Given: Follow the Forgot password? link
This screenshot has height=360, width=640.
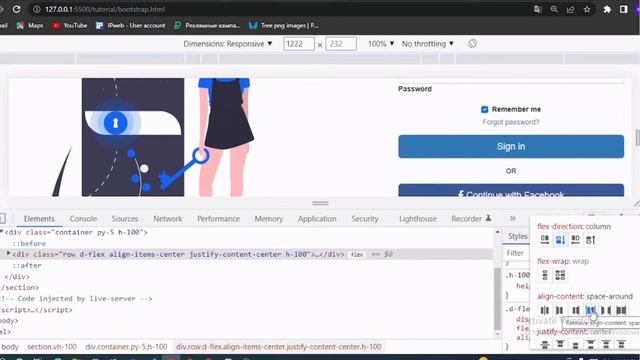Looking at the screenshot, I should [x=511, y=122].
